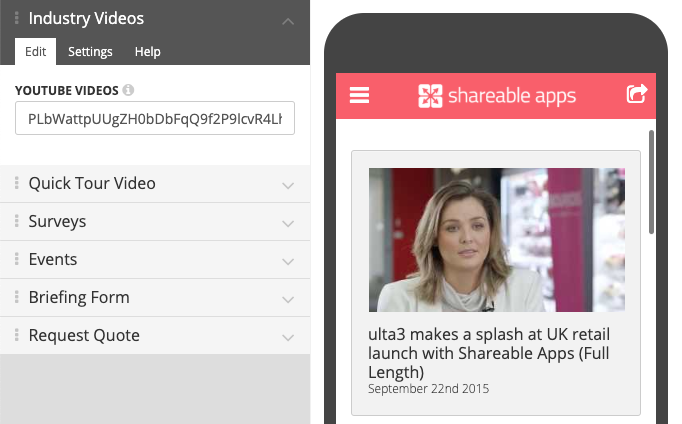682x424 pixels.
Task: Click the YOUTUBE VIDEOS field label
Action: [x=67, y=90]
